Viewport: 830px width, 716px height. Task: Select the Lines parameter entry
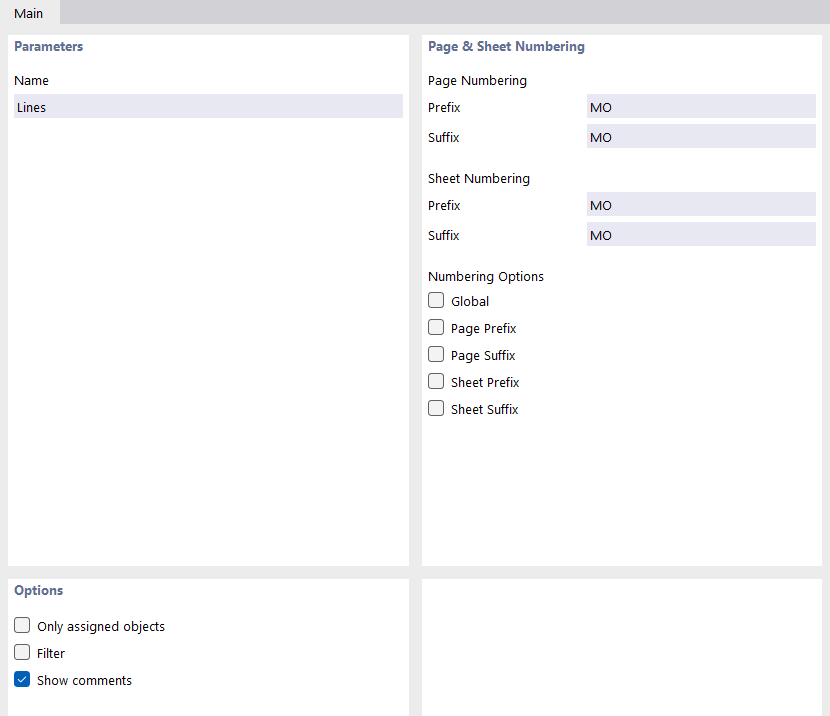(207, 106)
